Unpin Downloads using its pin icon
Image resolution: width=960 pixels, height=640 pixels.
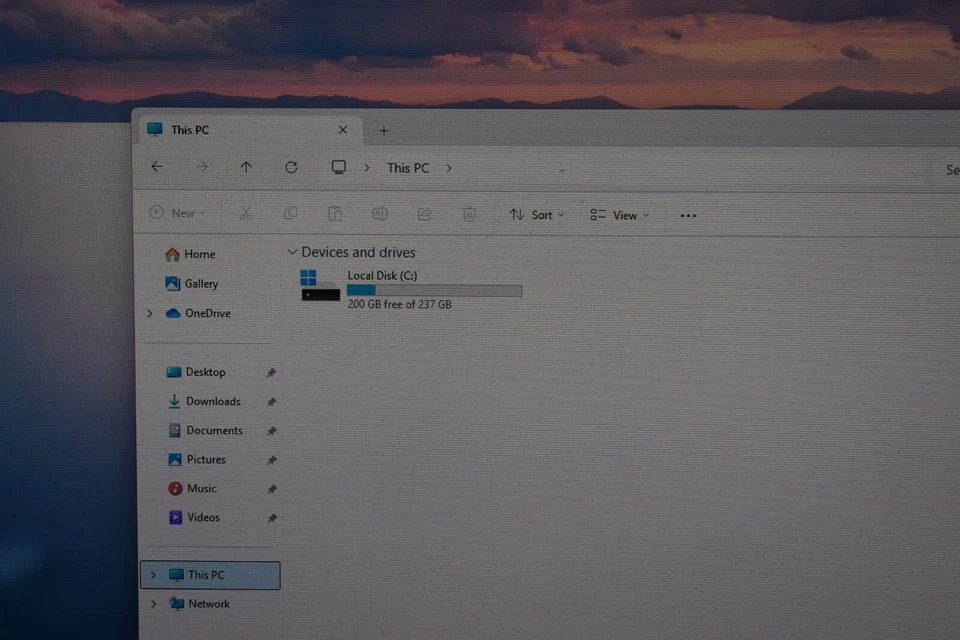pos(271,402)
